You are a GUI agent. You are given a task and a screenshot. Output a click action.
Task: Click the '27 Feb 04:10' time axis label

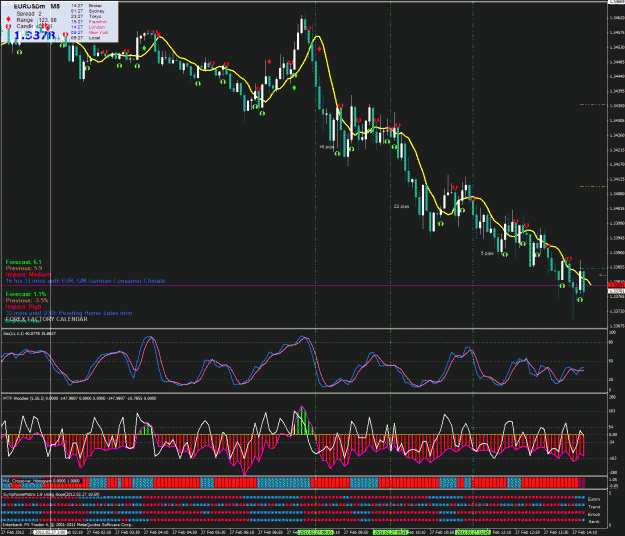tap(156, 532)
